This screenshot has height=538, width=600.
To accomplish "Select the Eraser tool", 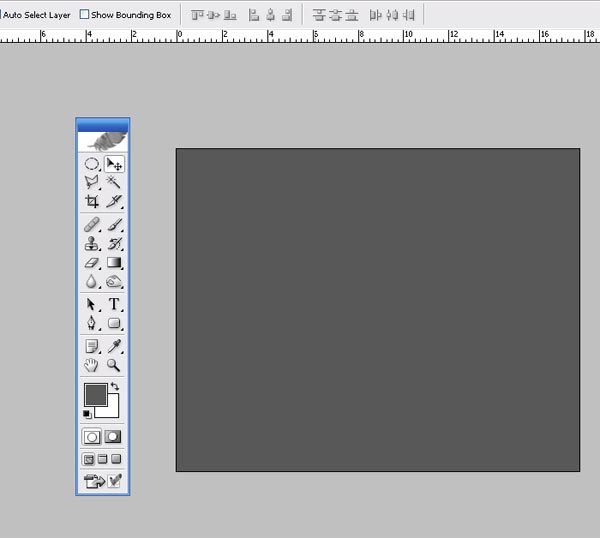I will coord(91,262).
